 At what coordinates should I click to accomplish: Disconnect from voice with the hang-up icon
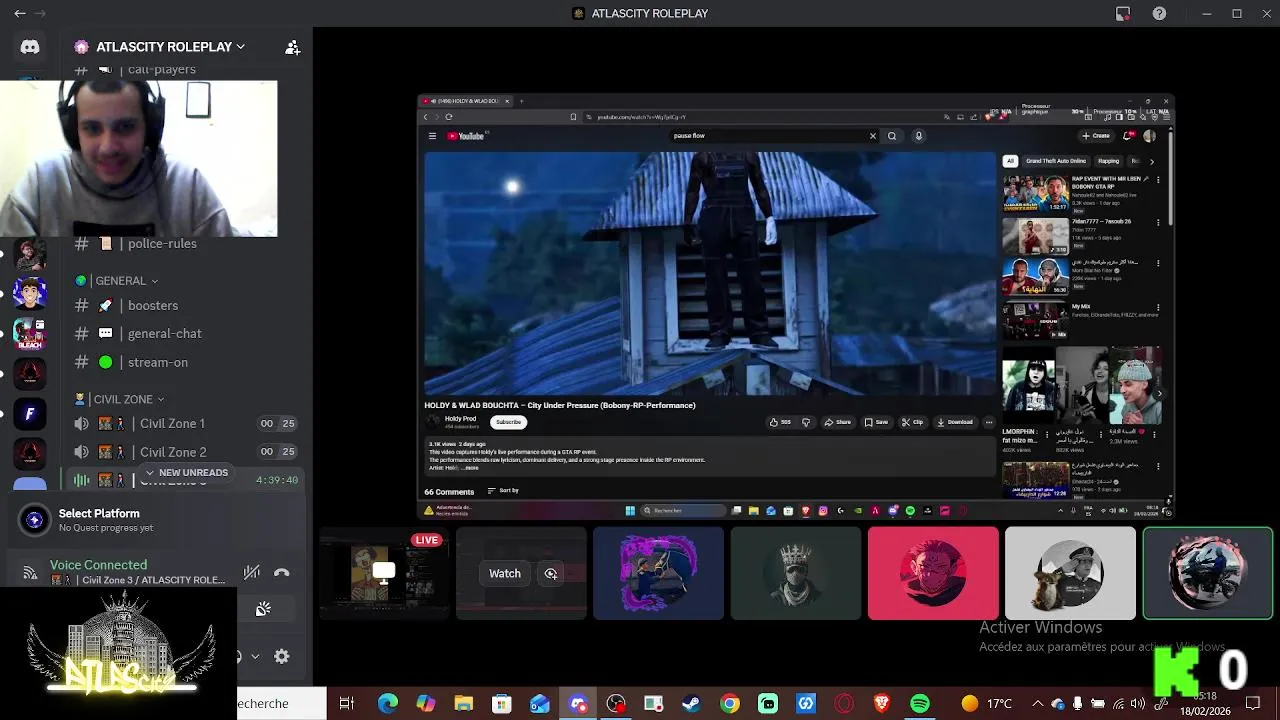[x=282, y=572]
